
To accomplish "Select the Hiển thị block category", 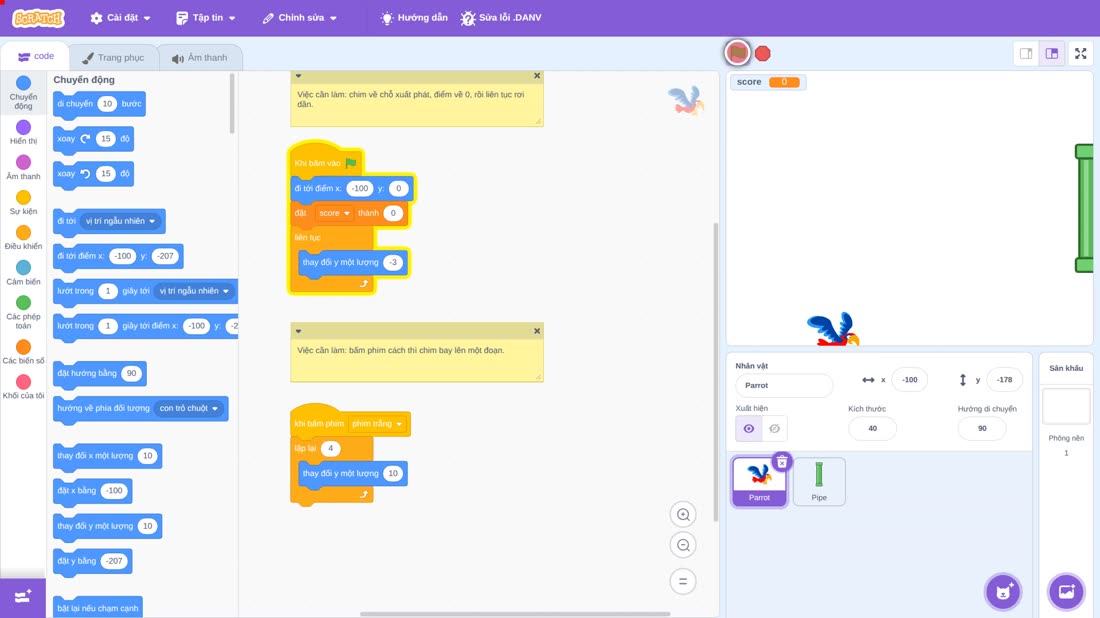I will coord(23,132).
